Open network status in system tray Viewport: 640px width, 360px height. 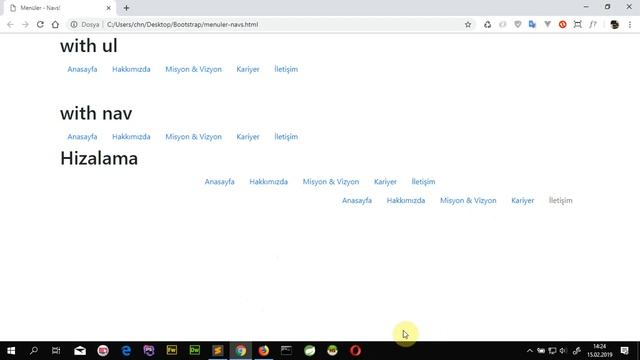[552, 351]
